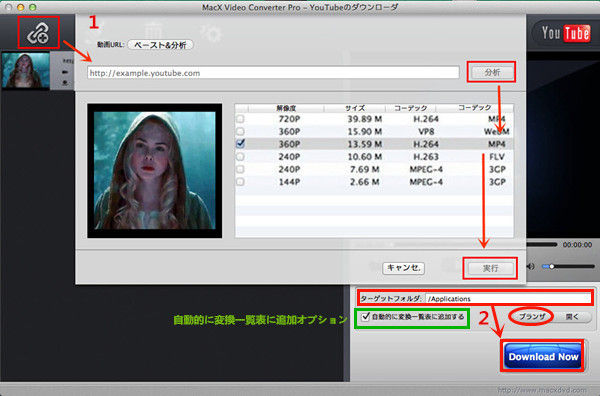Click the large video preview image
This screenshot has width=600, height=396.
pyautogui.click(x=155, y=171)
